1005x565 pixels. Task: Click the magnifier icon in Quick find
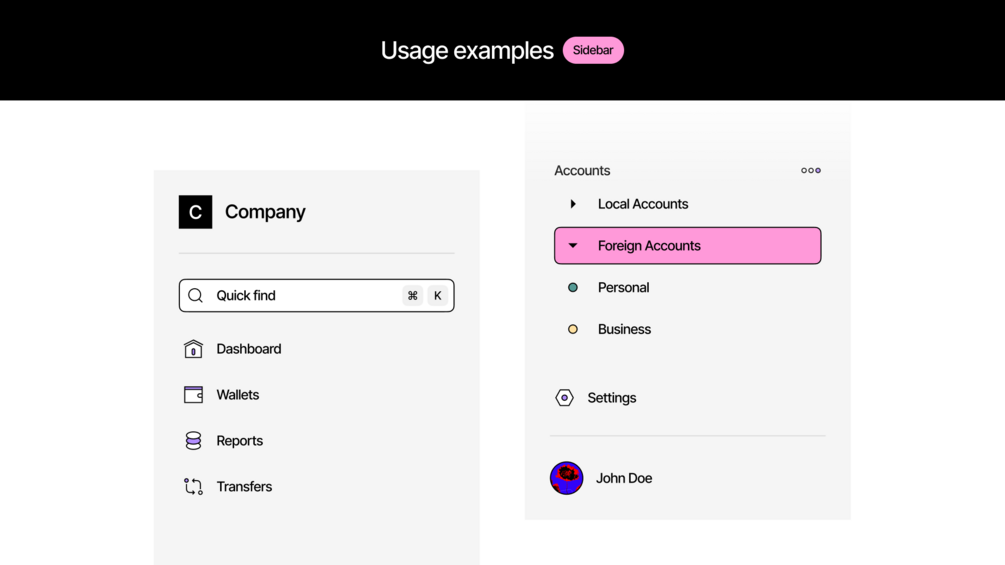[196, 296]
